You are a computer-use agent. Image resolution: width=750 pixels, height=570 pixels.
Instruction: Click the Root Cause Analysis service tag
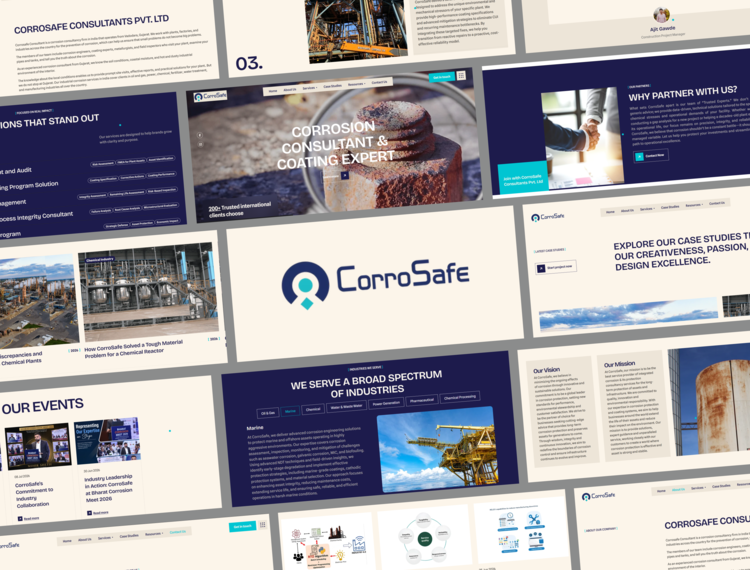[127, 209]
